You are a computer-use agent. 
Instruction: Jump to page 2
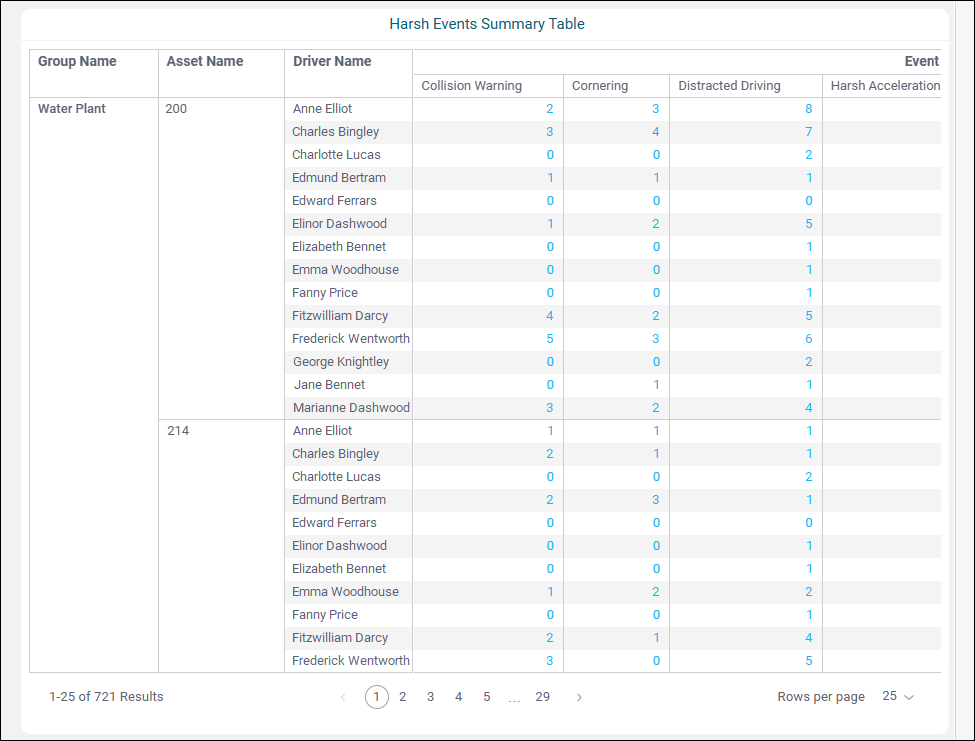pyautogui.click(x=403, y=697)
